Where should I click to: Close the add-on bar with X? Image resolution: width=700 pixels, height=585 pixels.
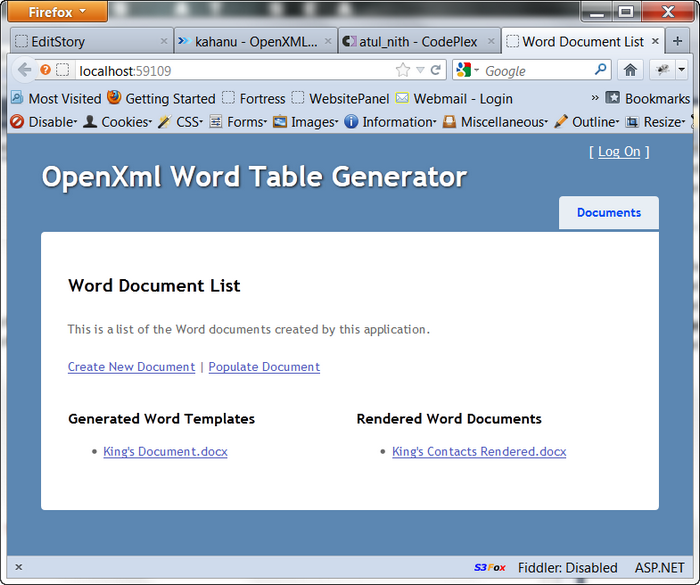[x=18, y=567]
